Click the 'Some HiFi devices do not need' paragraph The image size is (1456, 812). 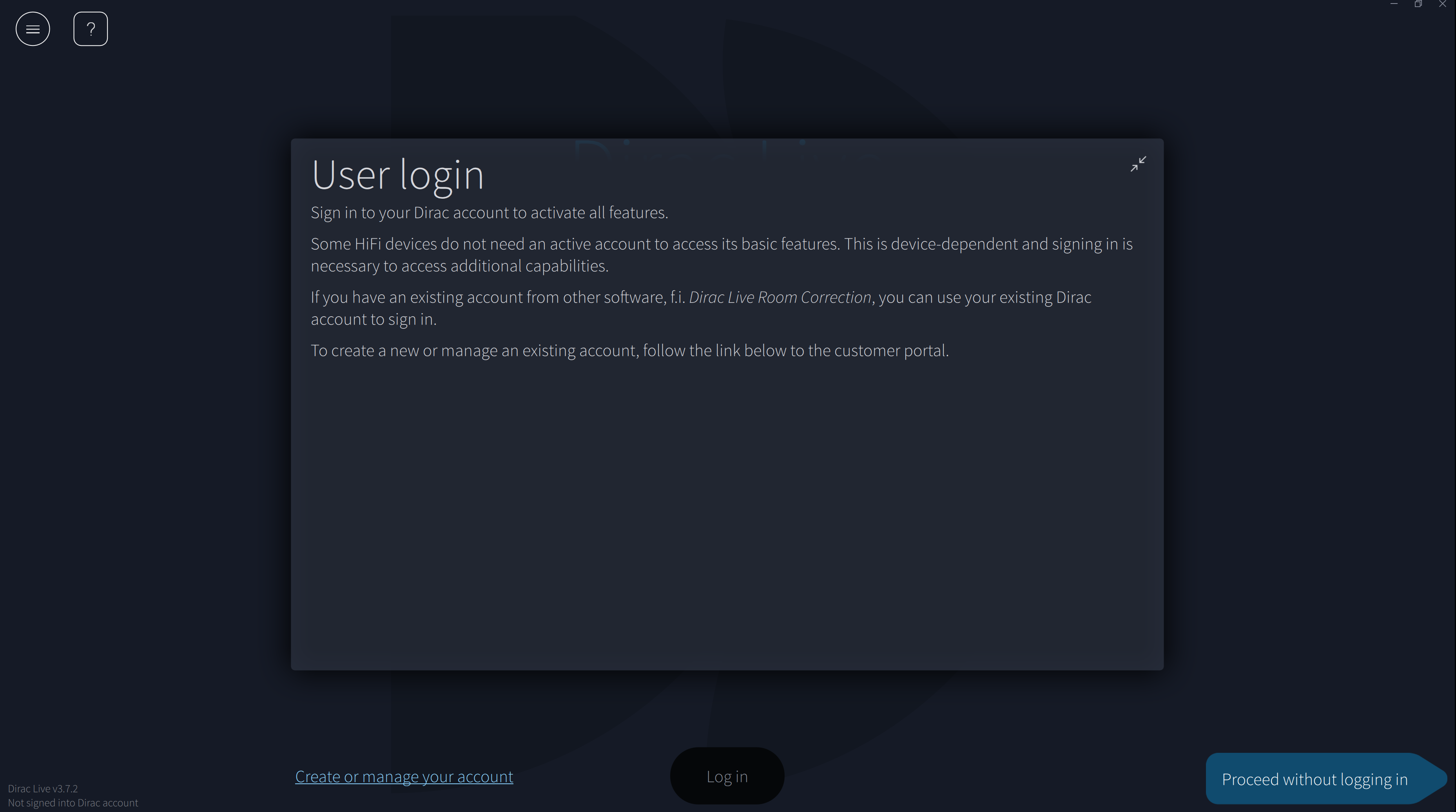722,255
